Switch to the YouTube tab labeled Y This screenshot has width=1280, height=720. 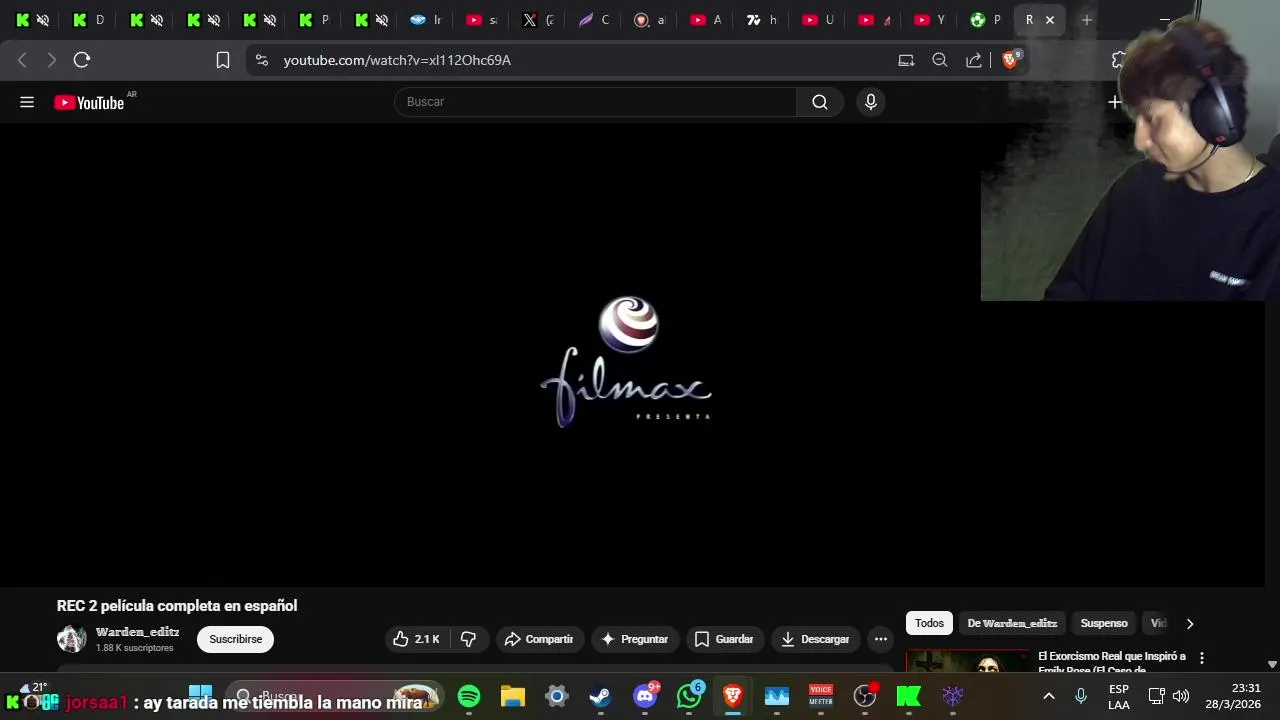(x=930, y=20)
